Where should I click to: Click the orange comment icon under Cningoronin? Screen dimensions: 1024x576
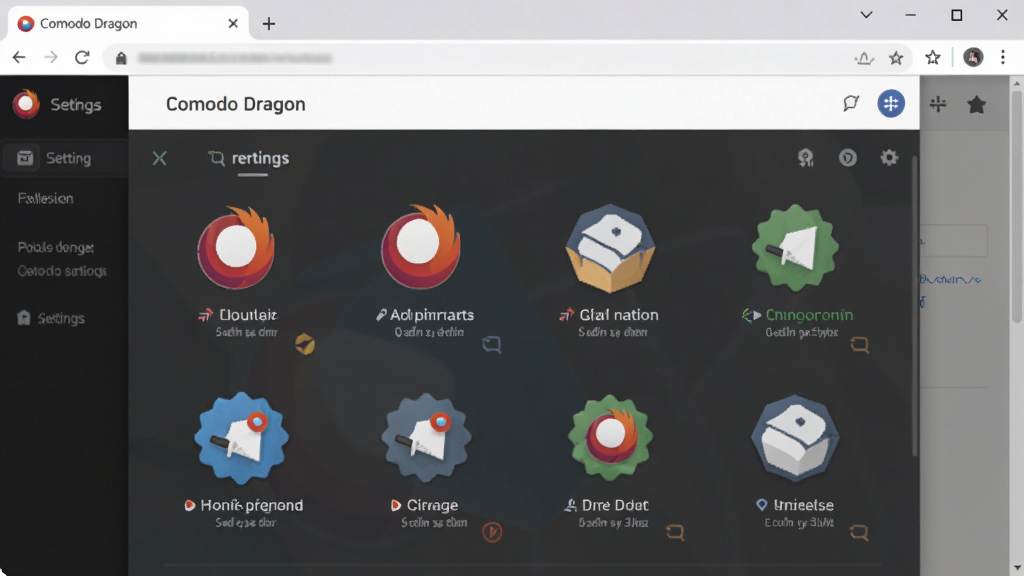859,344
